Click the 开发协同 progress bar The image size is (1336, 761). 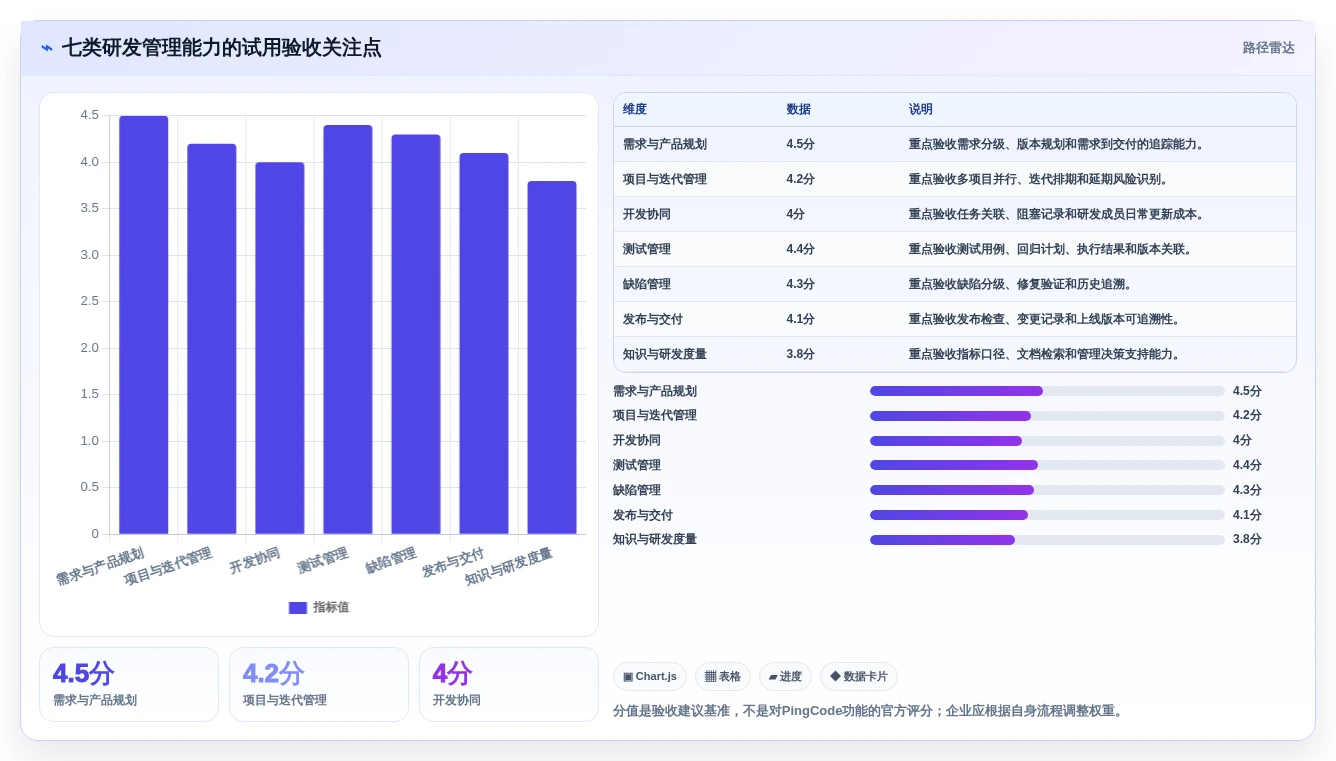(x=1047, y=441)
